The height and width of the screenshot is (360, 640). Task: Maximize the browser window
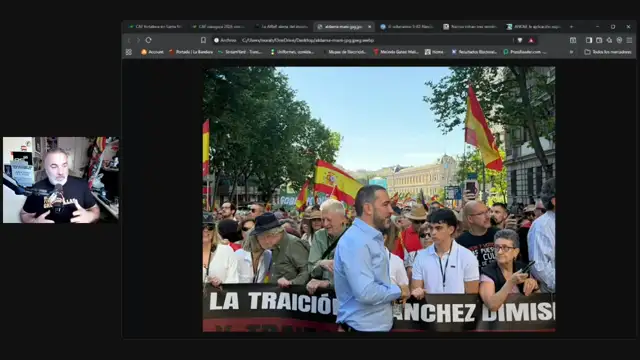[x=613, y=27]
